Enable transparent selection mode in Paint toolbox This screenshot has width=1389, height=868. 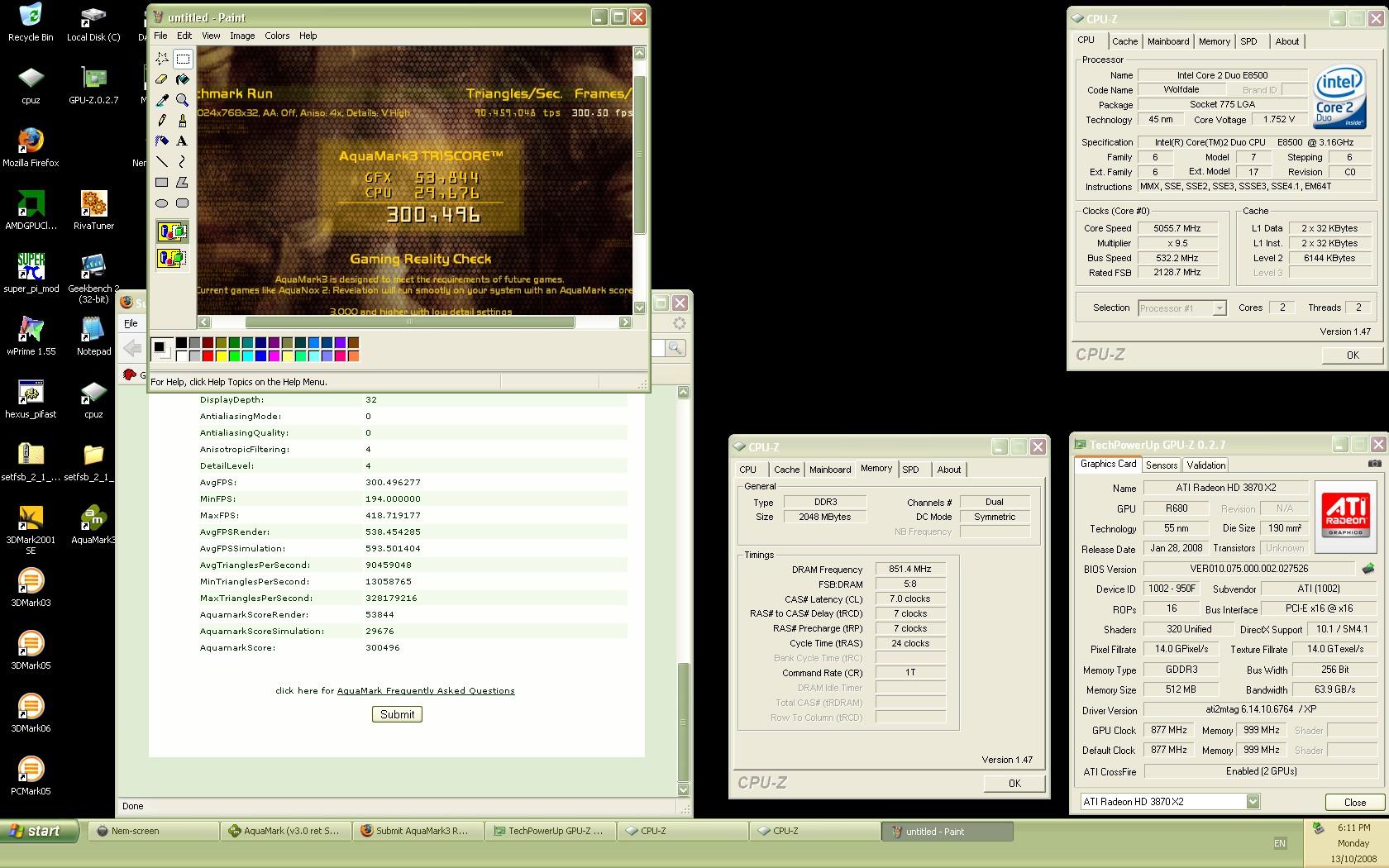(172, 259)
